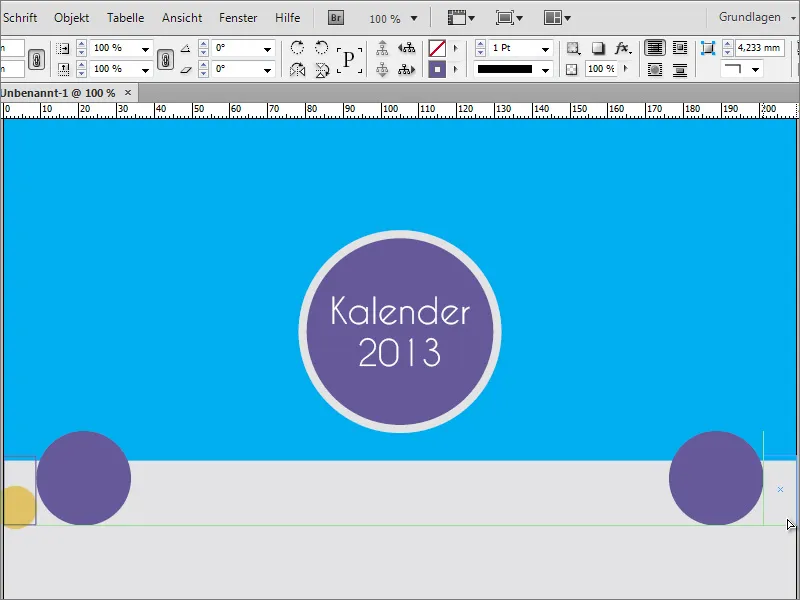Screen dimensions: 800x600
Task: Flip the selection horizontally
Action: [x=297, y=69]
